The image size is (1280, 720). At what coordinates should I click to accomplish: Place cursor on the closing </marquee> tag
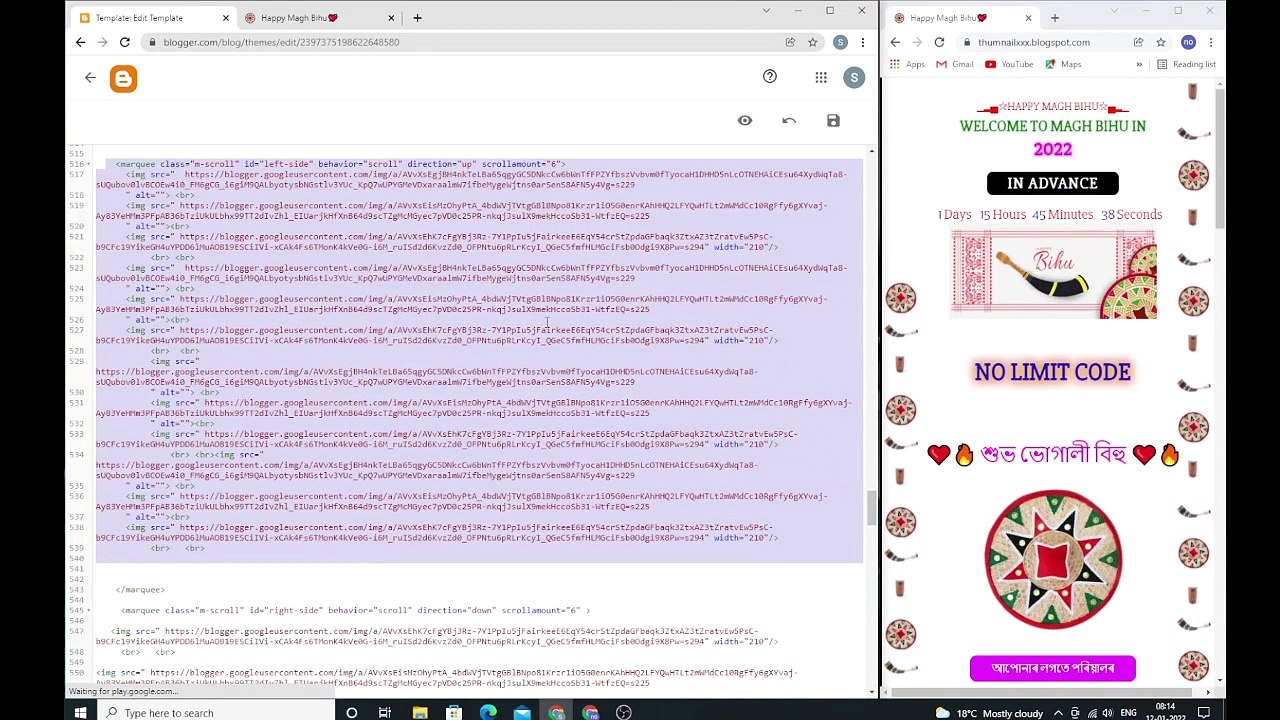coord(140,590)
